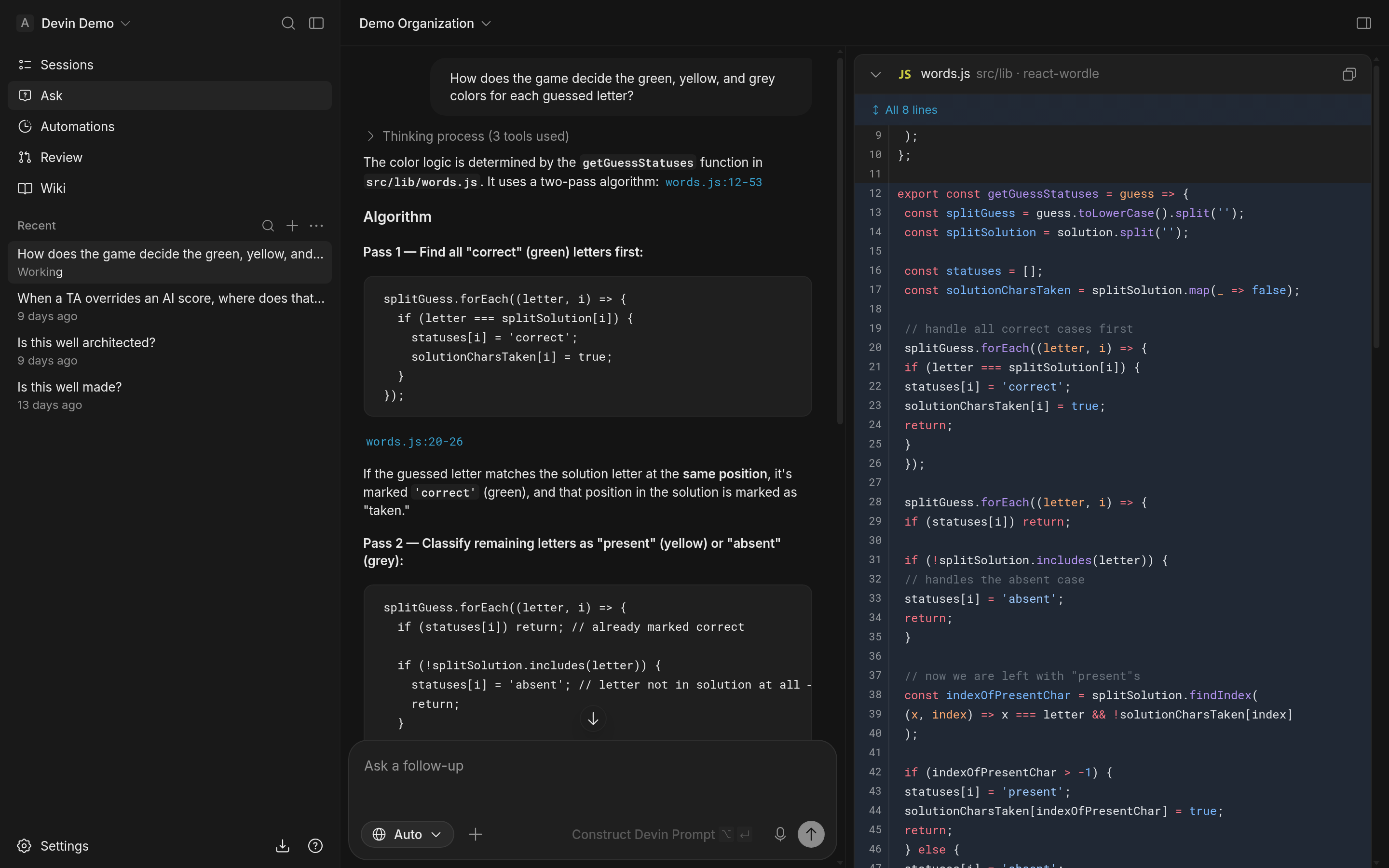Open 'Is this well made?' conversation
This screenshot has height=868, width=1389.
169,395
